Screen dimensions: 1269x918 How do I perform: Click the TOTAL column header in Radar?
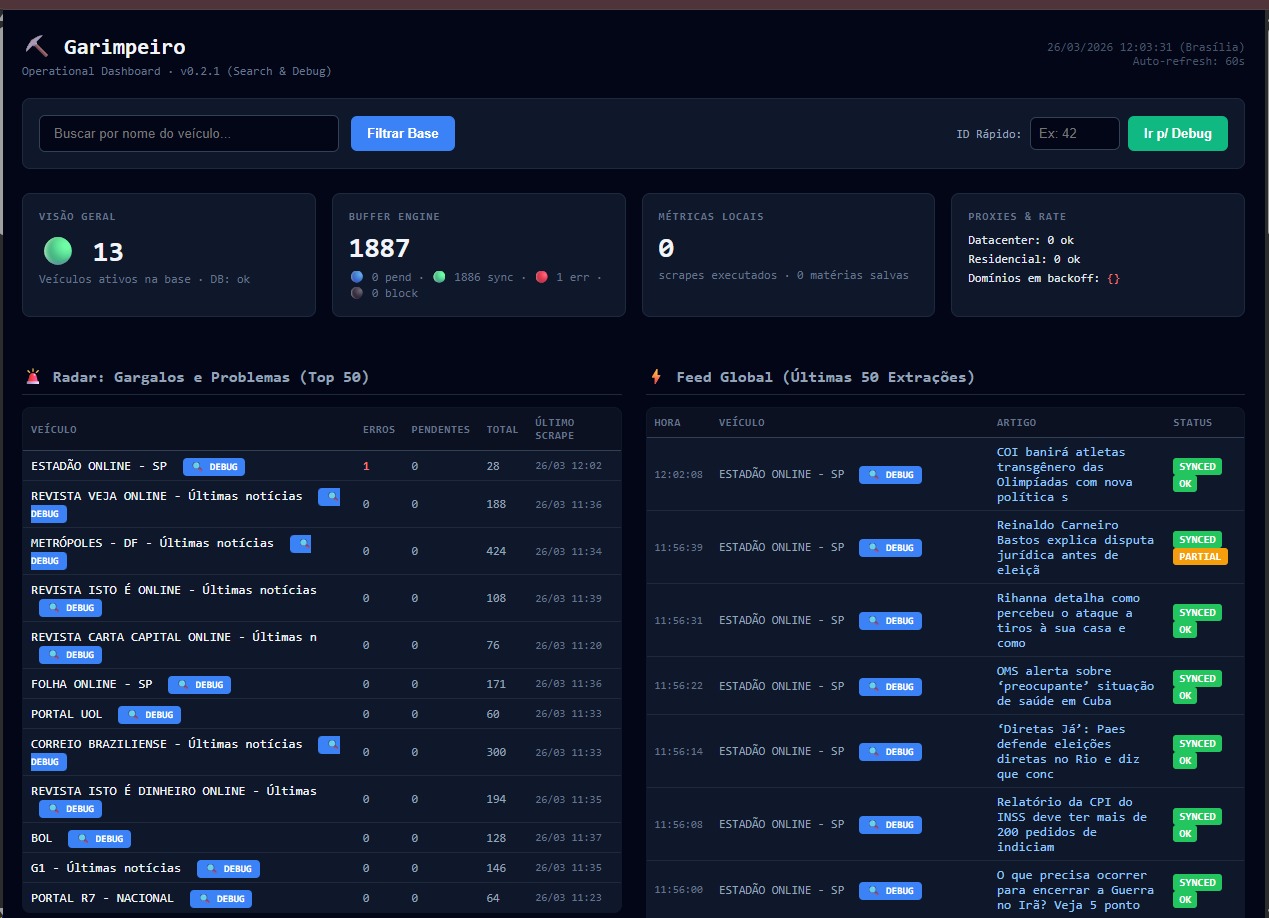[502, 430]
